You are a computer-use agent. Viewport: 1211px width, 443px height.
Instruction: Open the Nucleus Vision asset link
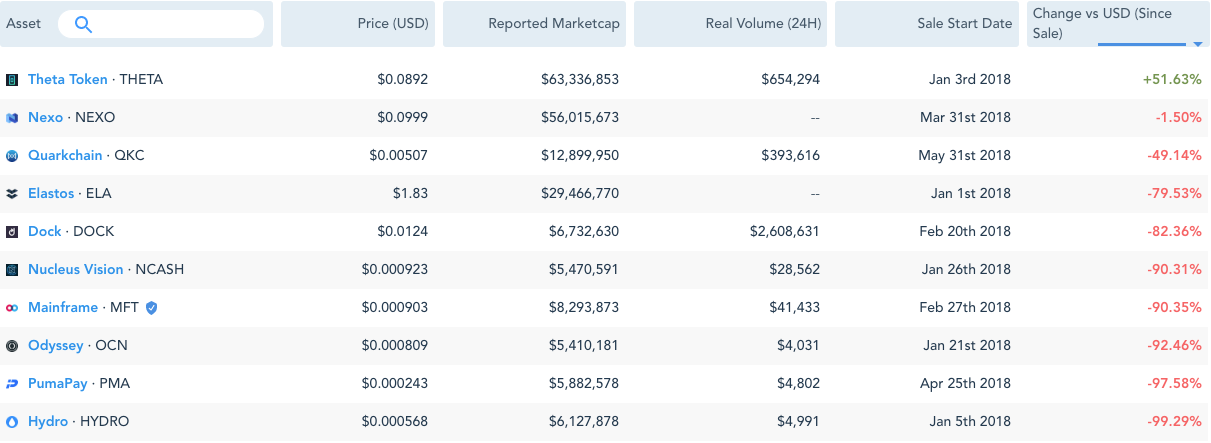pyautogui.click(x=76, y=269)
